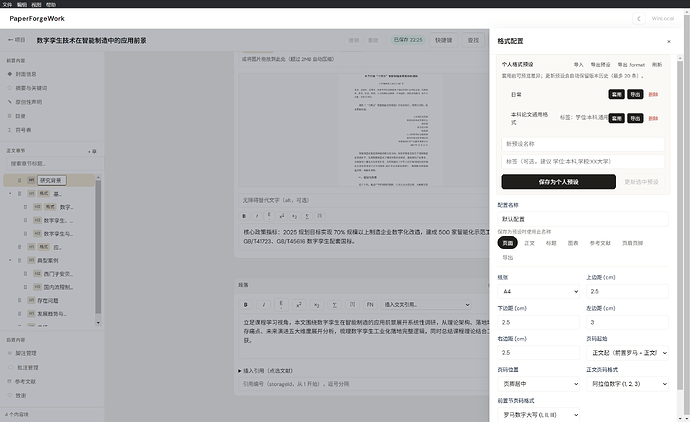This screenshot has width=690, height=422.
Task: Open the 纸张 A4 dropdown
Action: coord(539,291)
